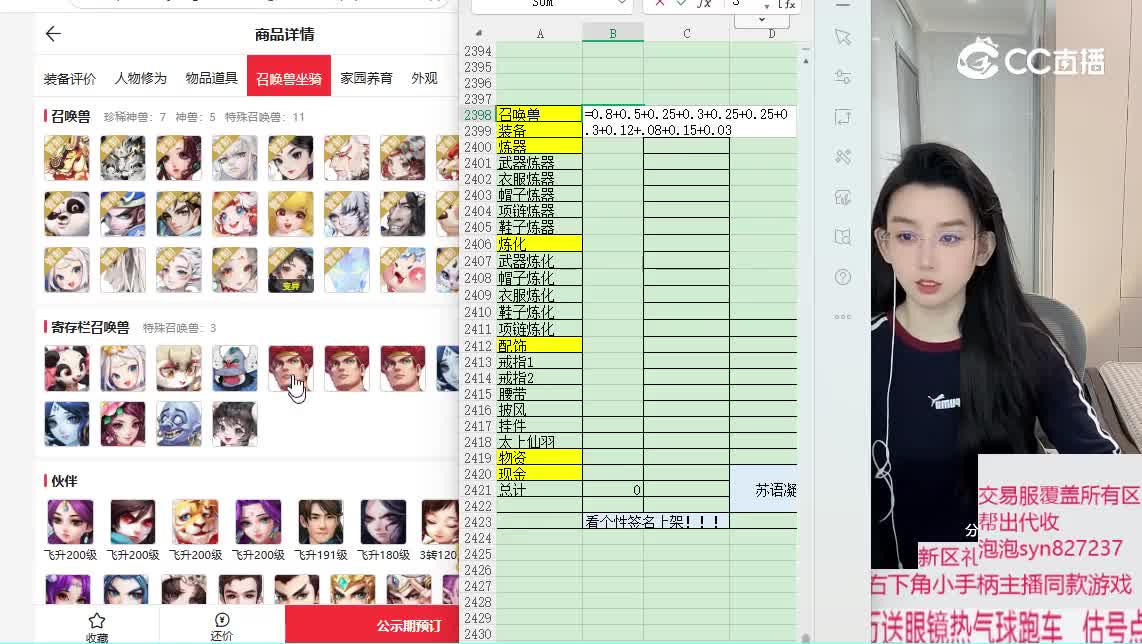1142x644 pixels.
Task: Select the blue ghost face summon thumbnail
Action: click(178, 424)
